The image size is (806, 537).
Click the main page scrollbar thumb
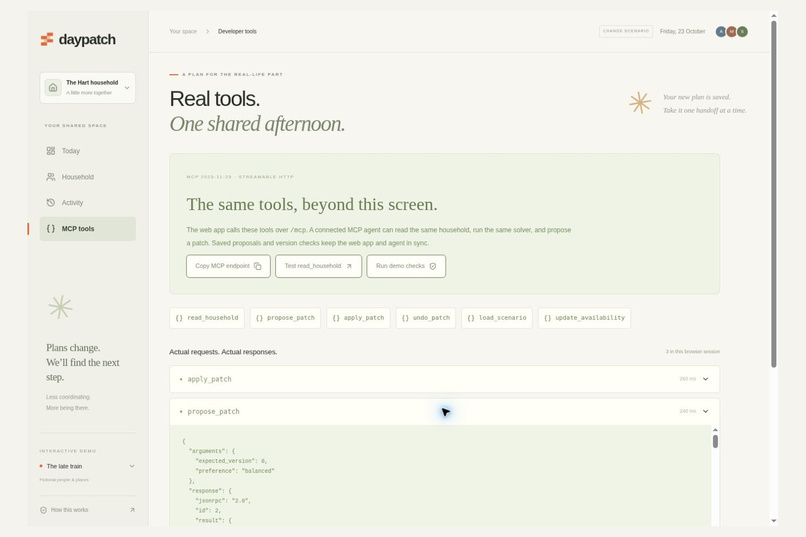point(774,194)
